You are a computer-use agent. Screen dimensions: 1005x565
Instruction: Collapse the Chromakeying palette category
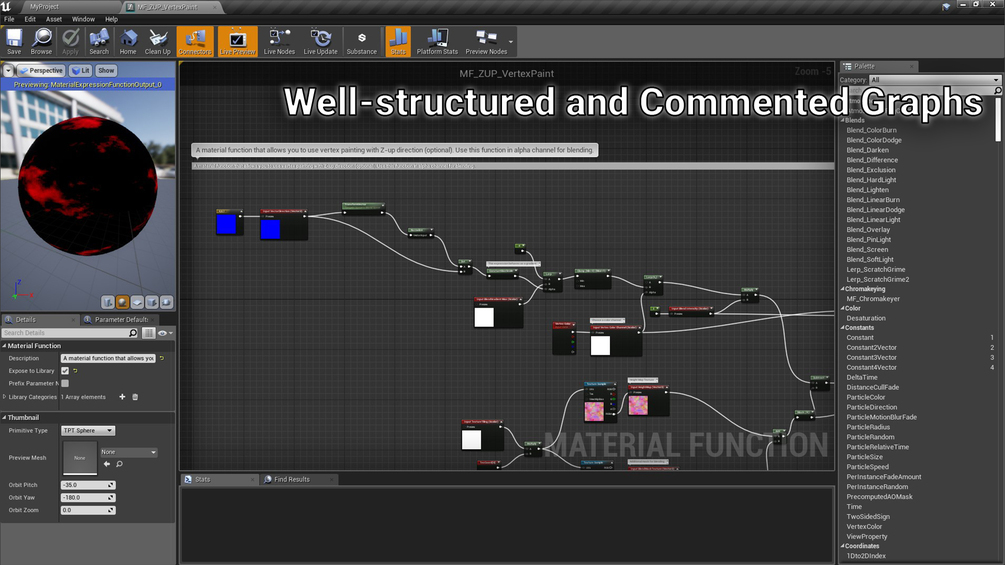[842, 289]
